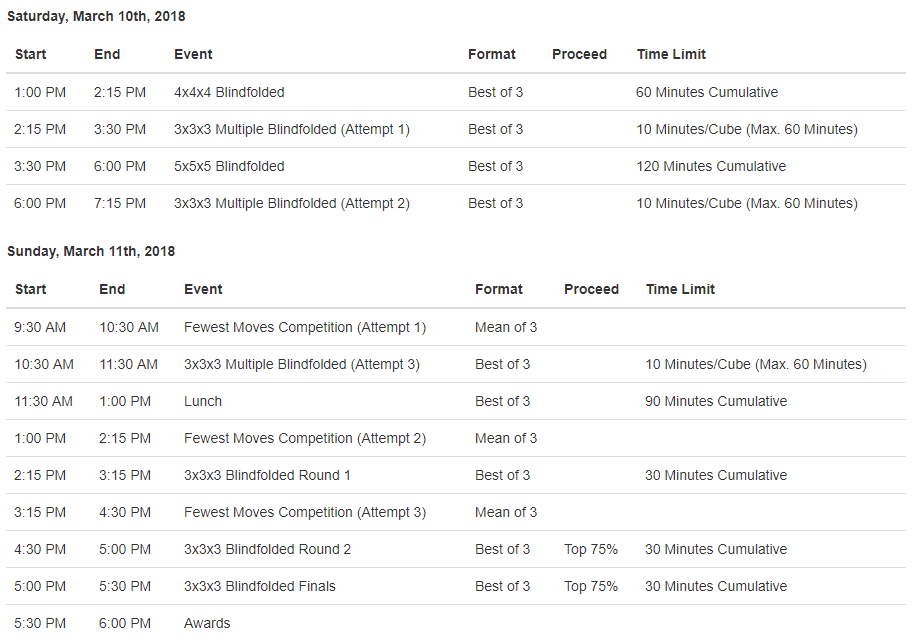Click Fewest Moves Competition (Attempt 1) event

pos(305,328)
